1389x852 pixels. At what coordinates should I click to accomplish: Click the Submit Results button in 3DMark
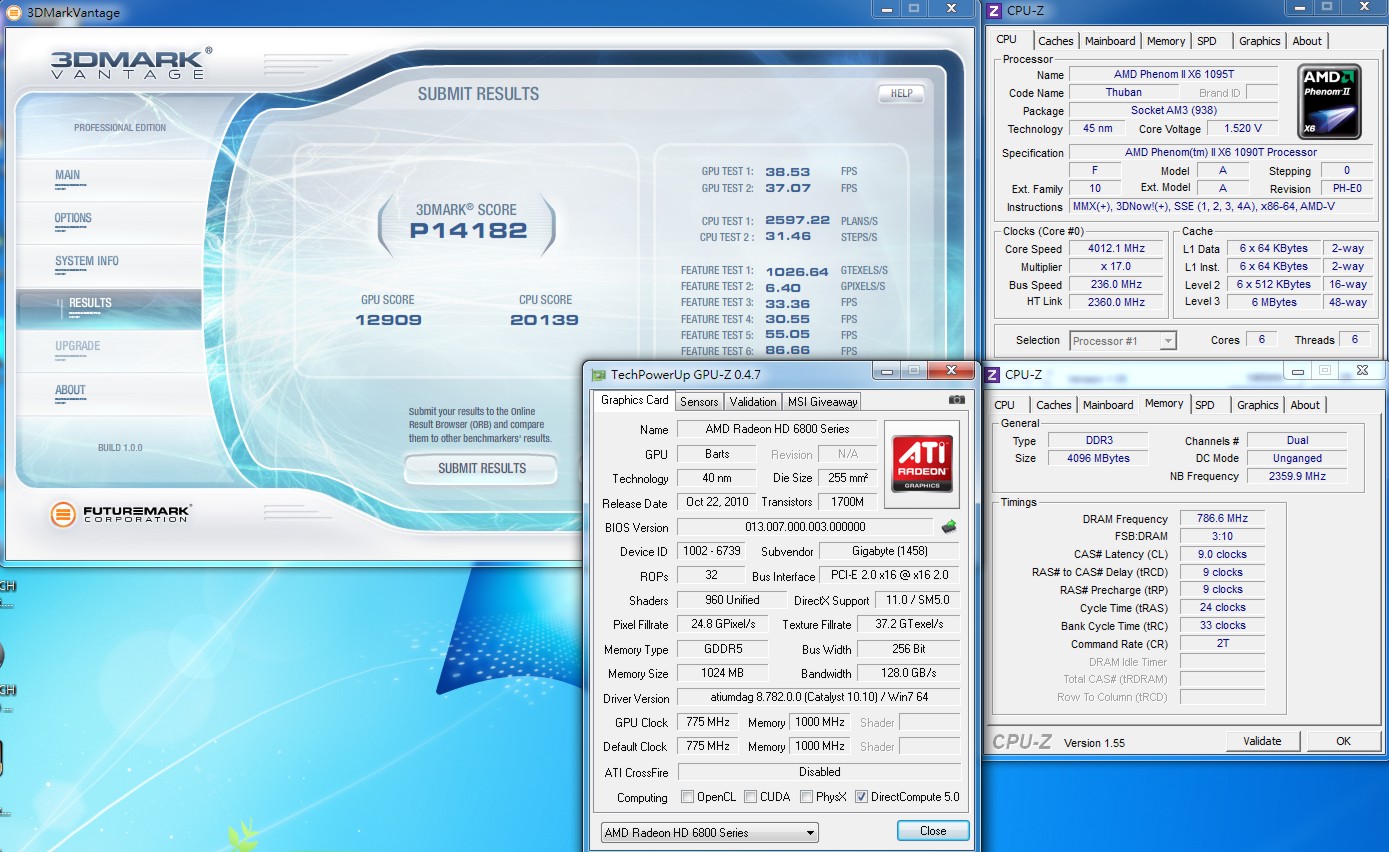click(481, 468)
